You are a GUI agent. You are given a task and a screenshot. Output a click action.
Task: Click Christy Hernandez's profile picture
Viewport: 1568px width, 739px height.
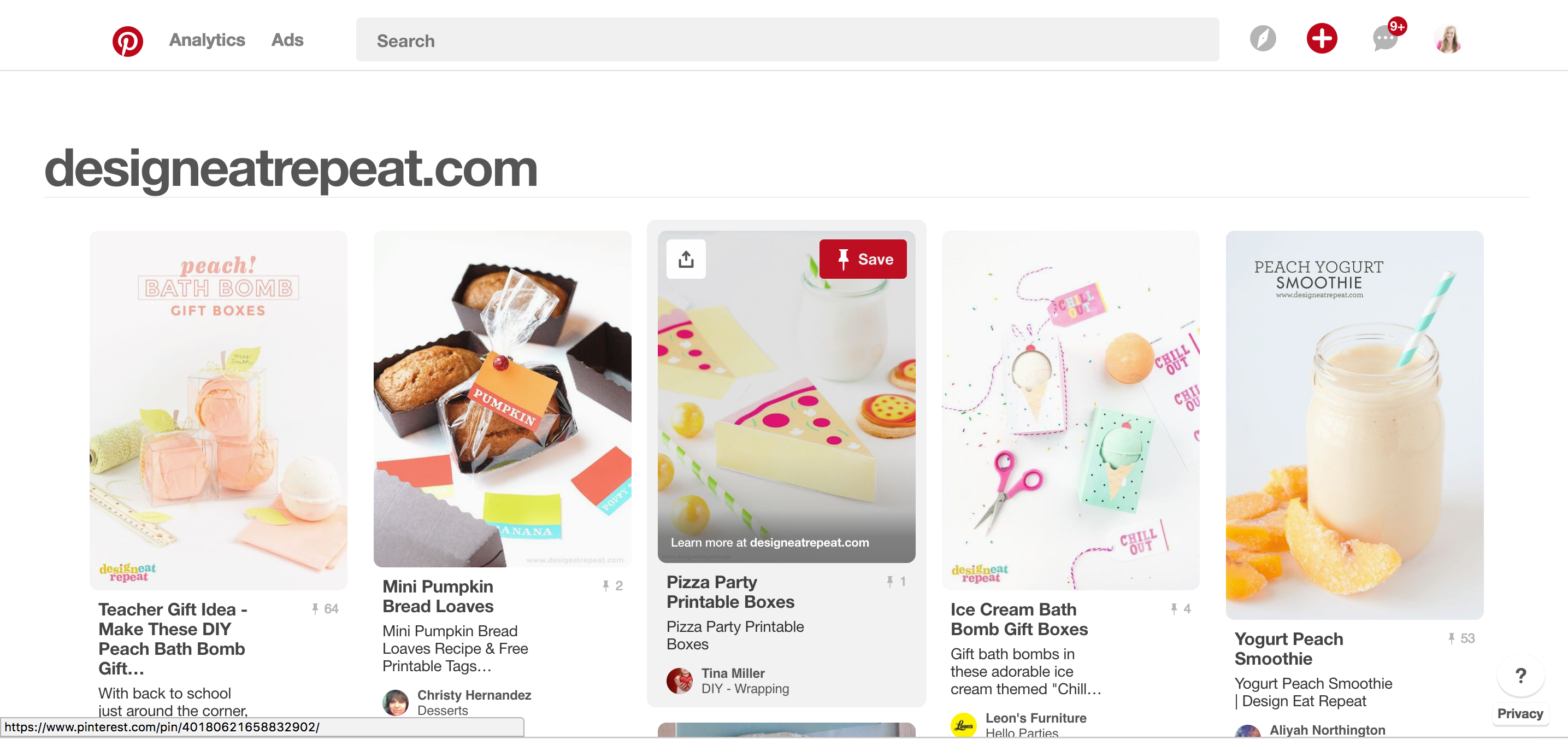(396, 702)
